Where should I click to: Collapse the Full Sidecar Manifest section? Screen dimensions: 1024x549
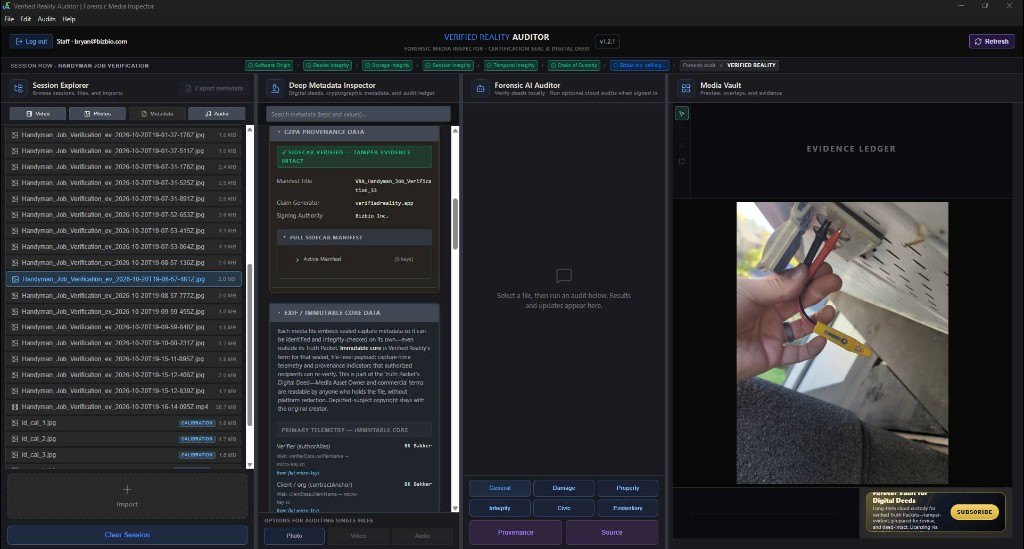[x=355, y=238]
